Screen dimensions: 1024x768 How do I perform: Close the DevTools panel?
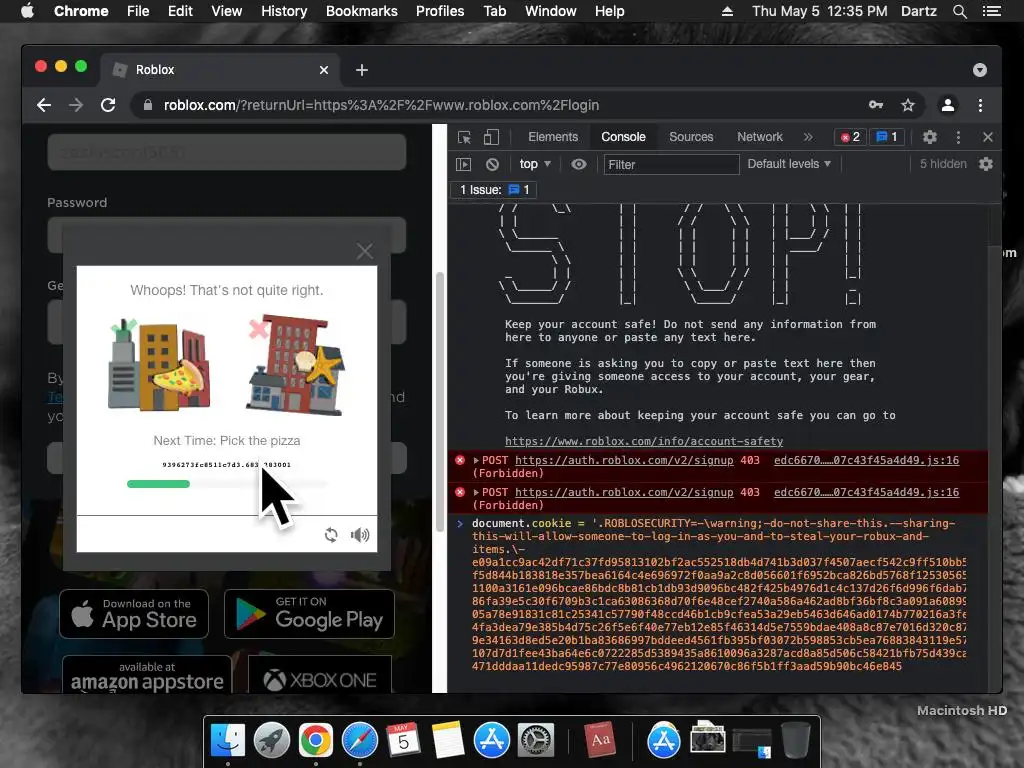pos(987,137)
